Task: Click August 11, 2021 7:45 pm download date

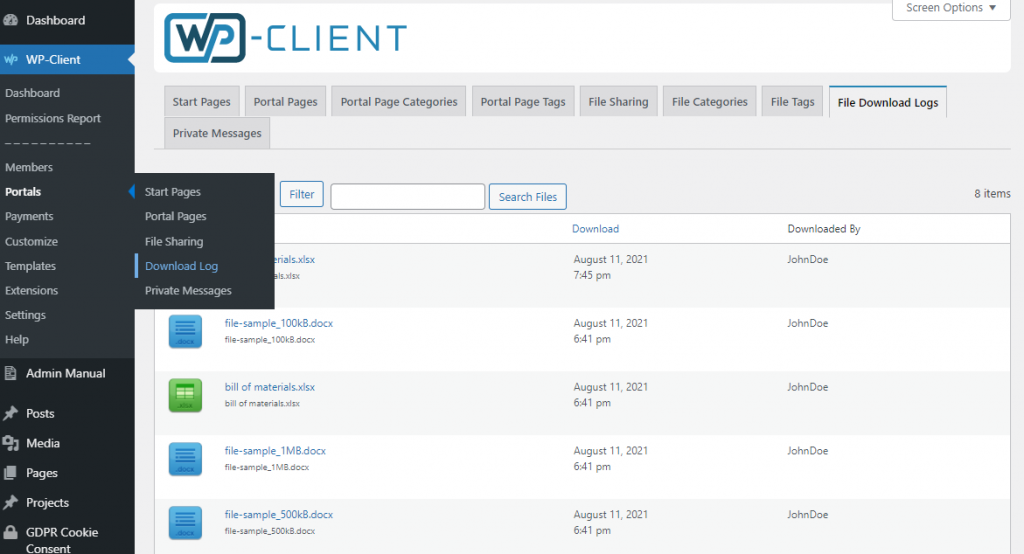Action: click(x=611, y=267)
